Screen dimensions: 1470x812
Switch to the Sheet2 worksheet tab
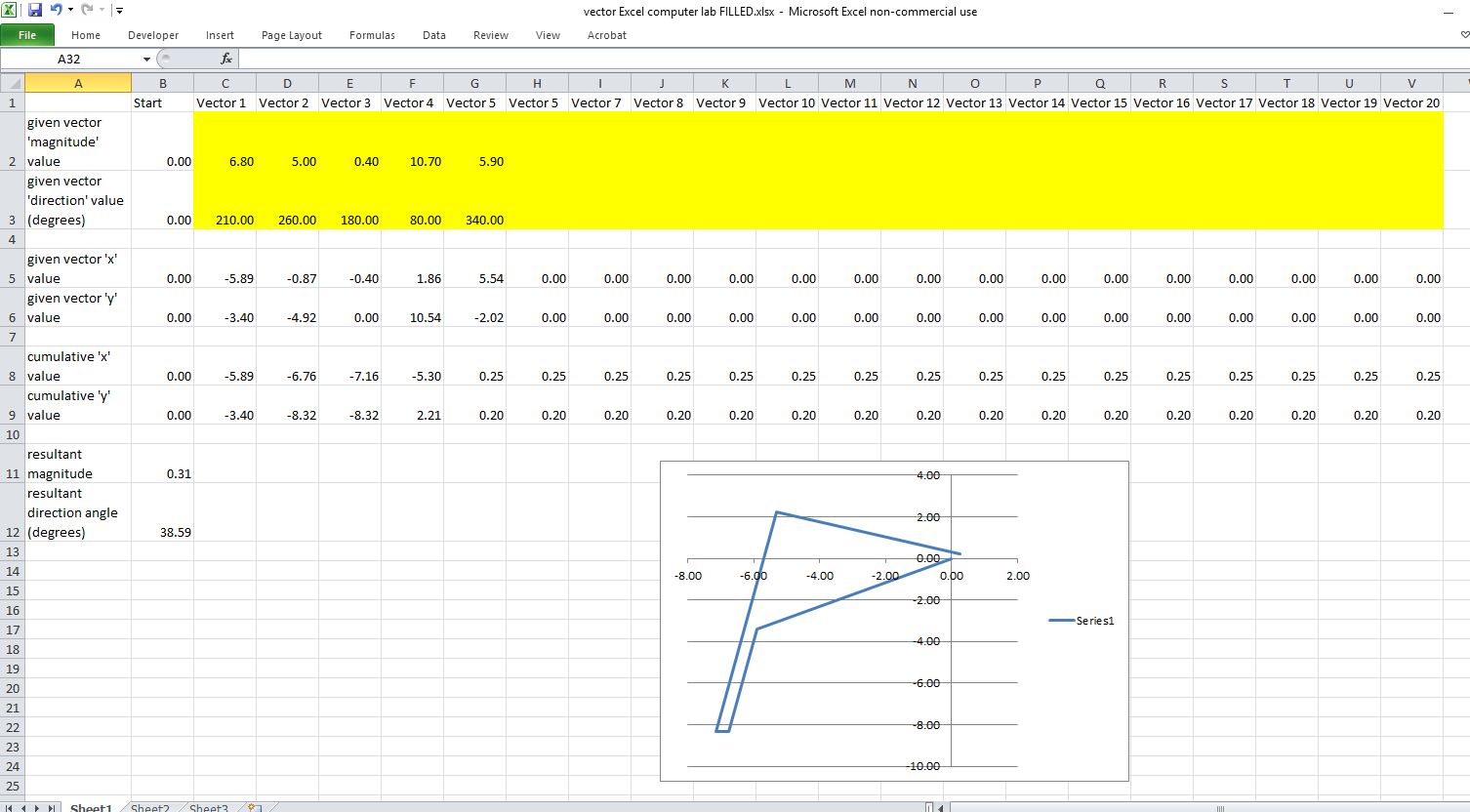pyautogui.click(x=150, y=807)
